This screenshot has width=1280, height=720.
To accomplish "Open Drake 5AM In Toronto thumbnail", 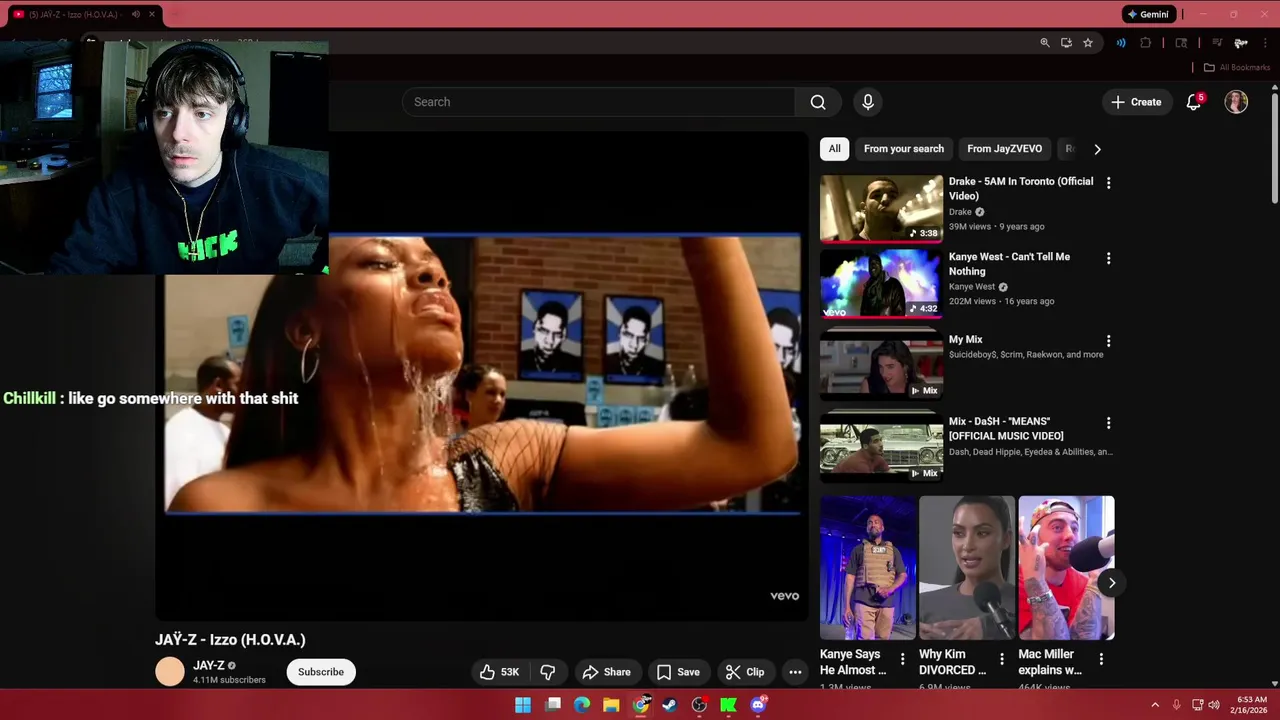I will 881,209.
